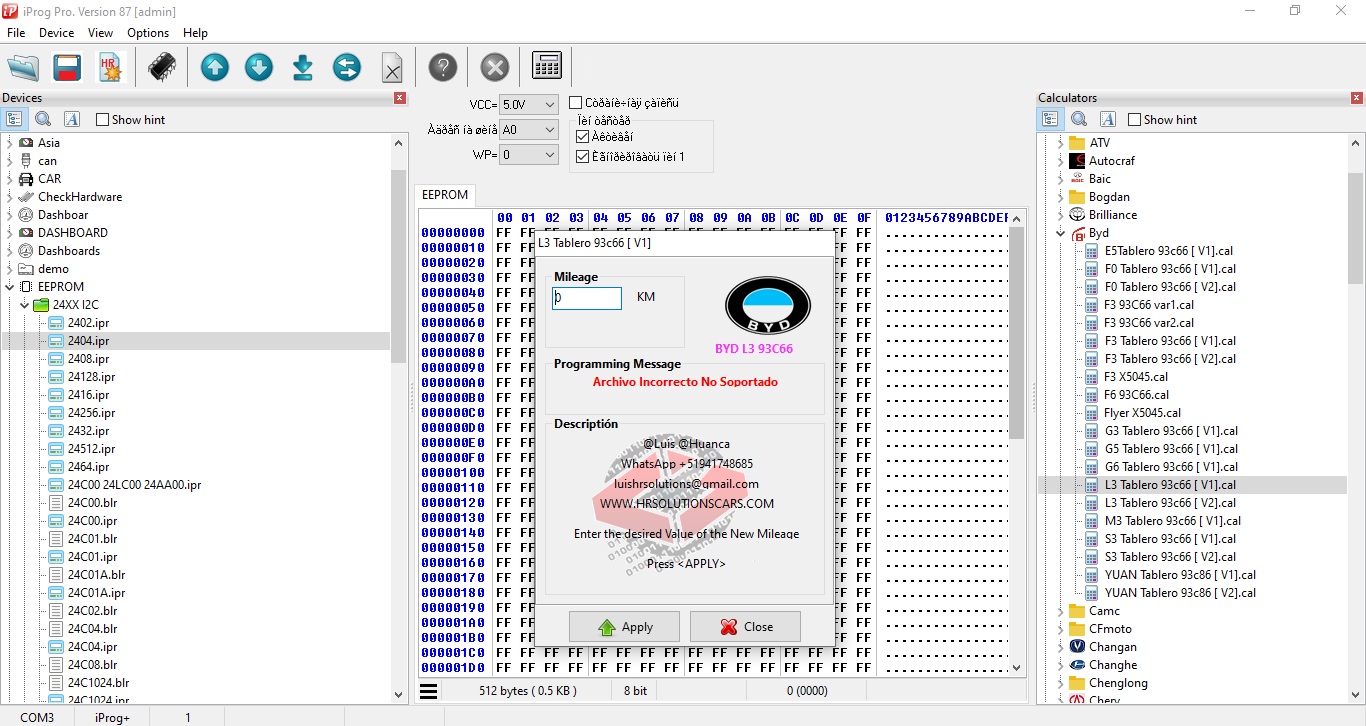Click the grey stop X toolbar icon
Image resolution: width=1366 pixels, height=726 pixels.
495,67
